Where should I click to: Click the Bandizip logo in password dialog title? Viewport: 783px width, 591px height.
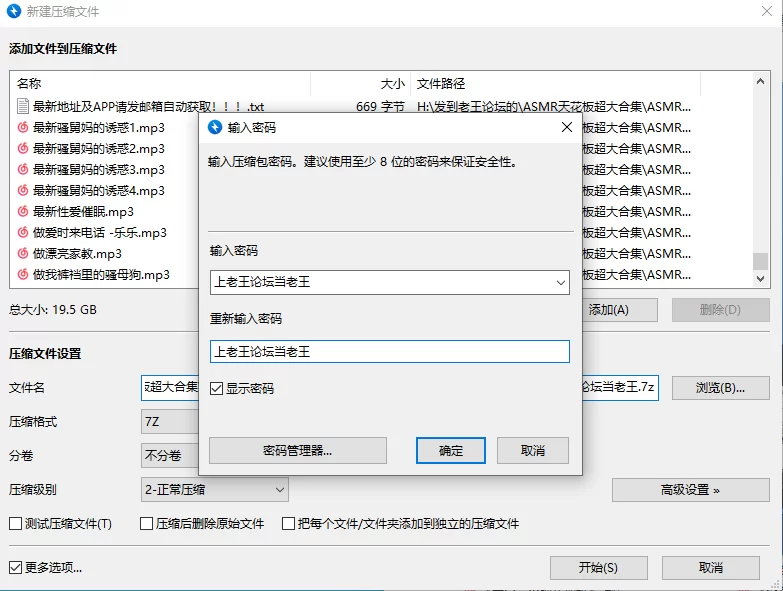coord(215,127)
